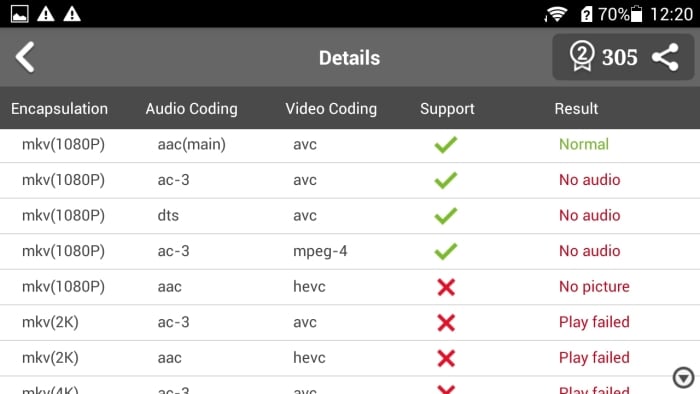
Task: Tap the Wi-Fi status icon
Action: pos(556,14)
